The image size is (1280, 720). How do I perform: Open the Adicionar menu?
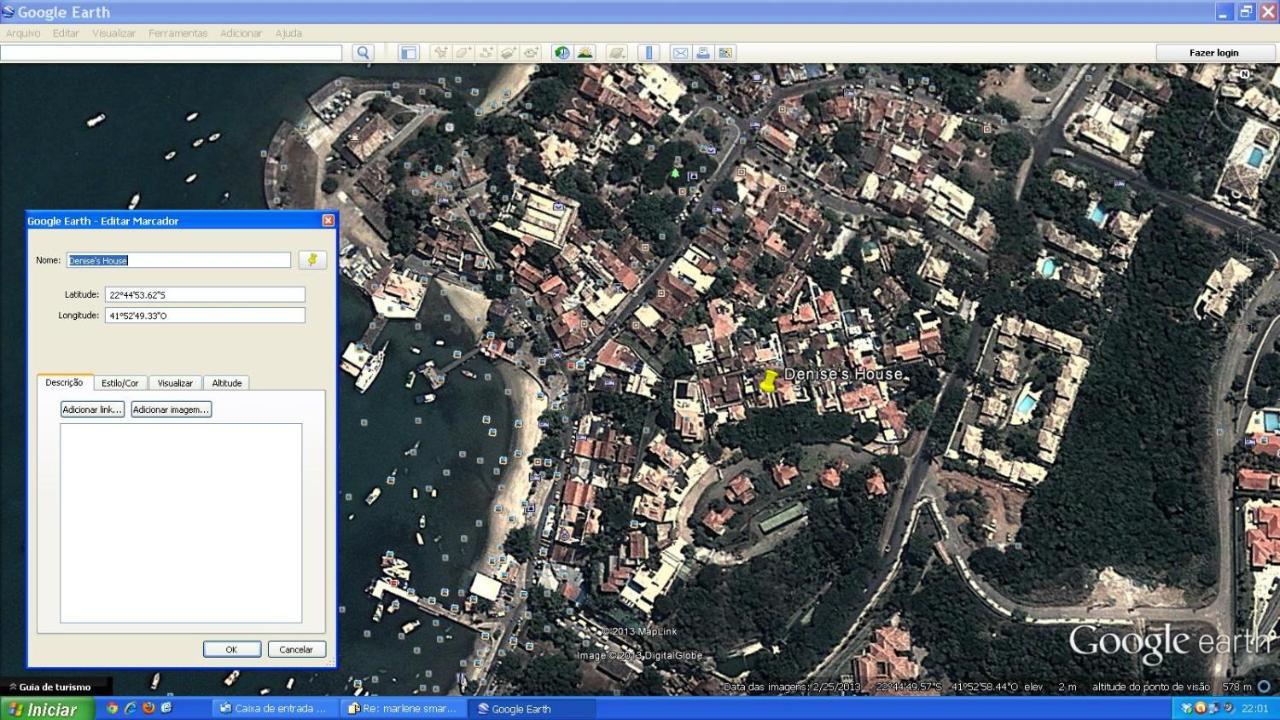pyautogui.click(x=241, y=33)
